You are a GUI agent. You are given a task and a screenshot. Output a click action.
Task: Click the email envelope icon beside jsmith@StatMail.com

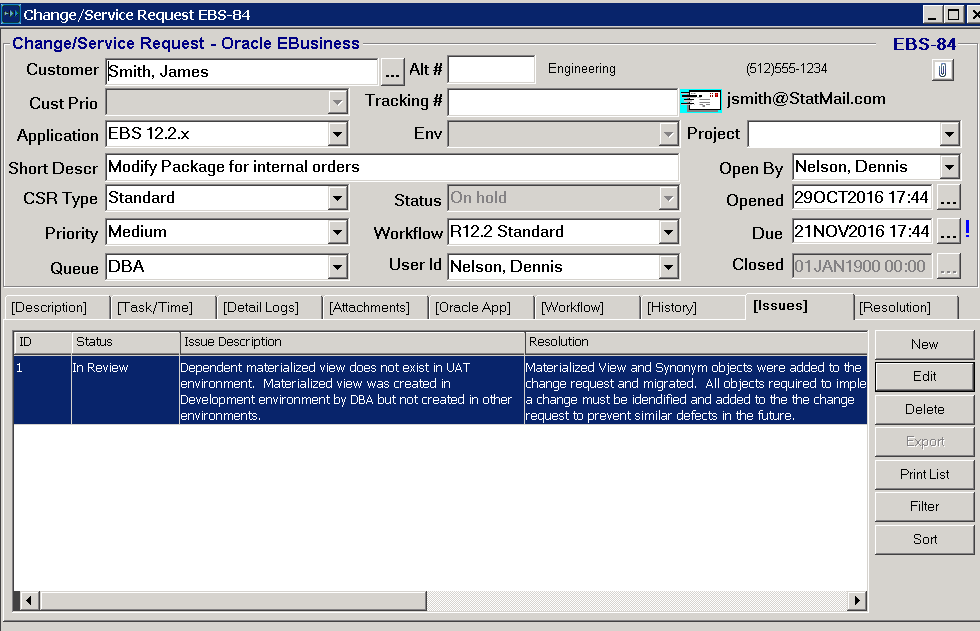coord(701,101)
